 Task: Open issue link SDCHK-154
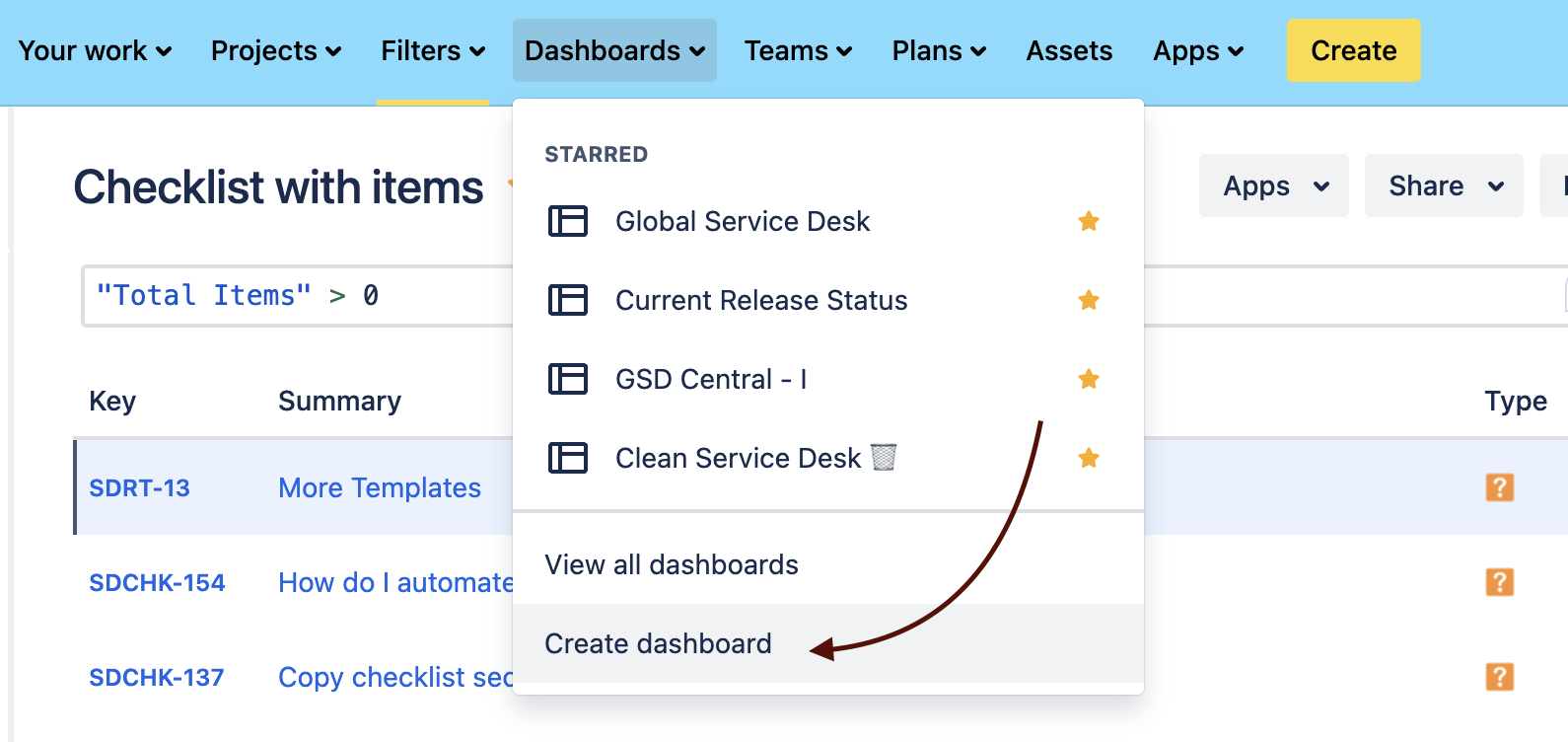pyautogui.click(x=157, y=583)
